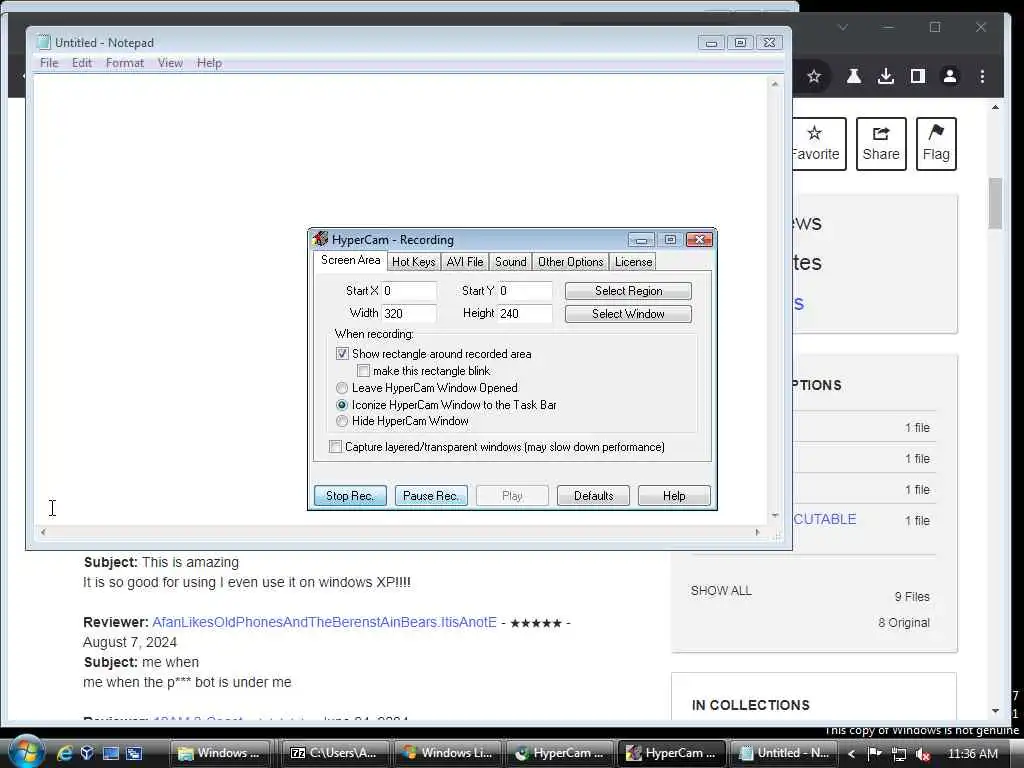This screenshot has width=1024, height=768.
Task: Click the Select Window button
Action: click(x=628, y=313)
